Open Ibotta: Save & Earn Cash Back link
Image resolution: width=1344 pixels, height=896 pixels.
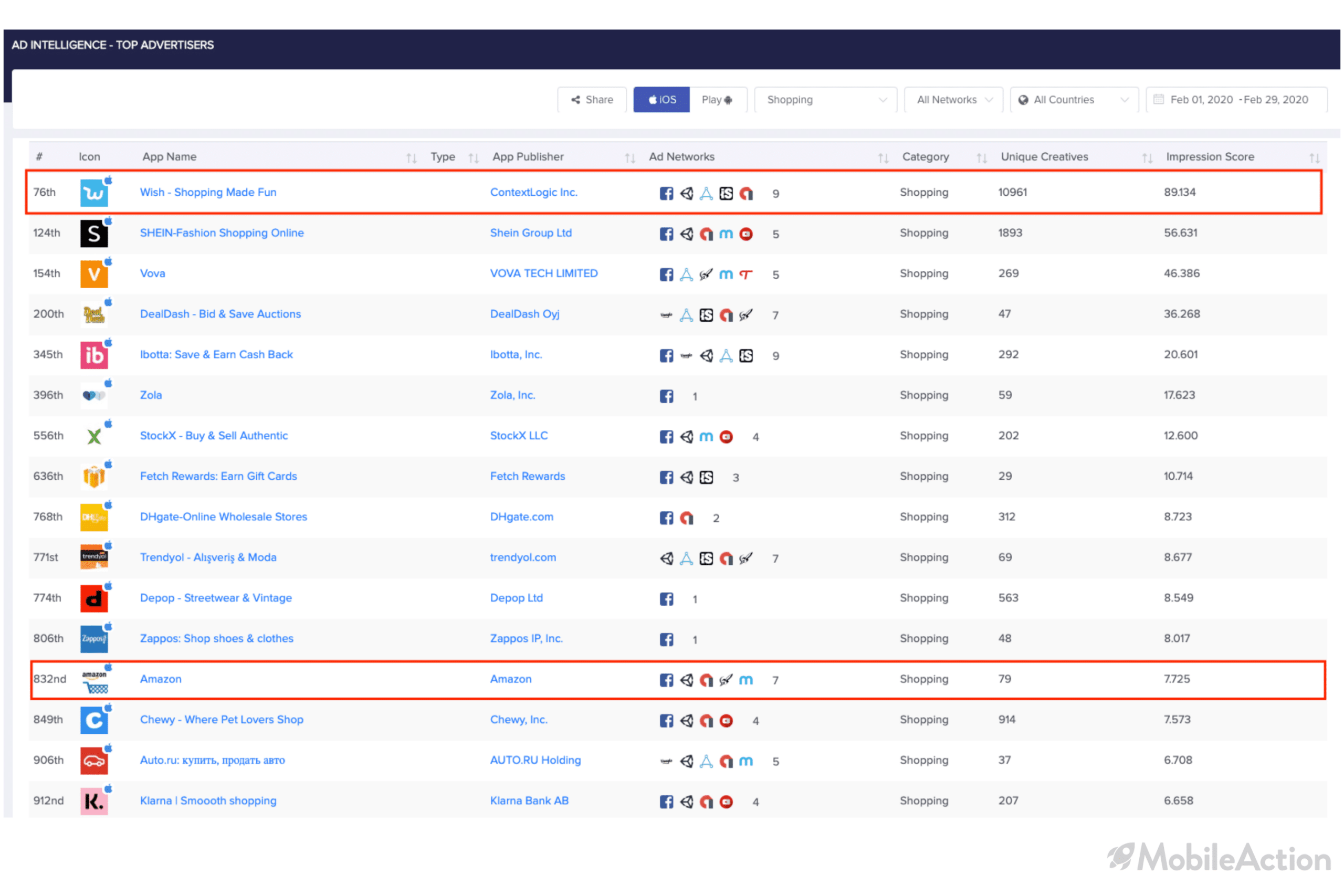click(x=216, y=355)
